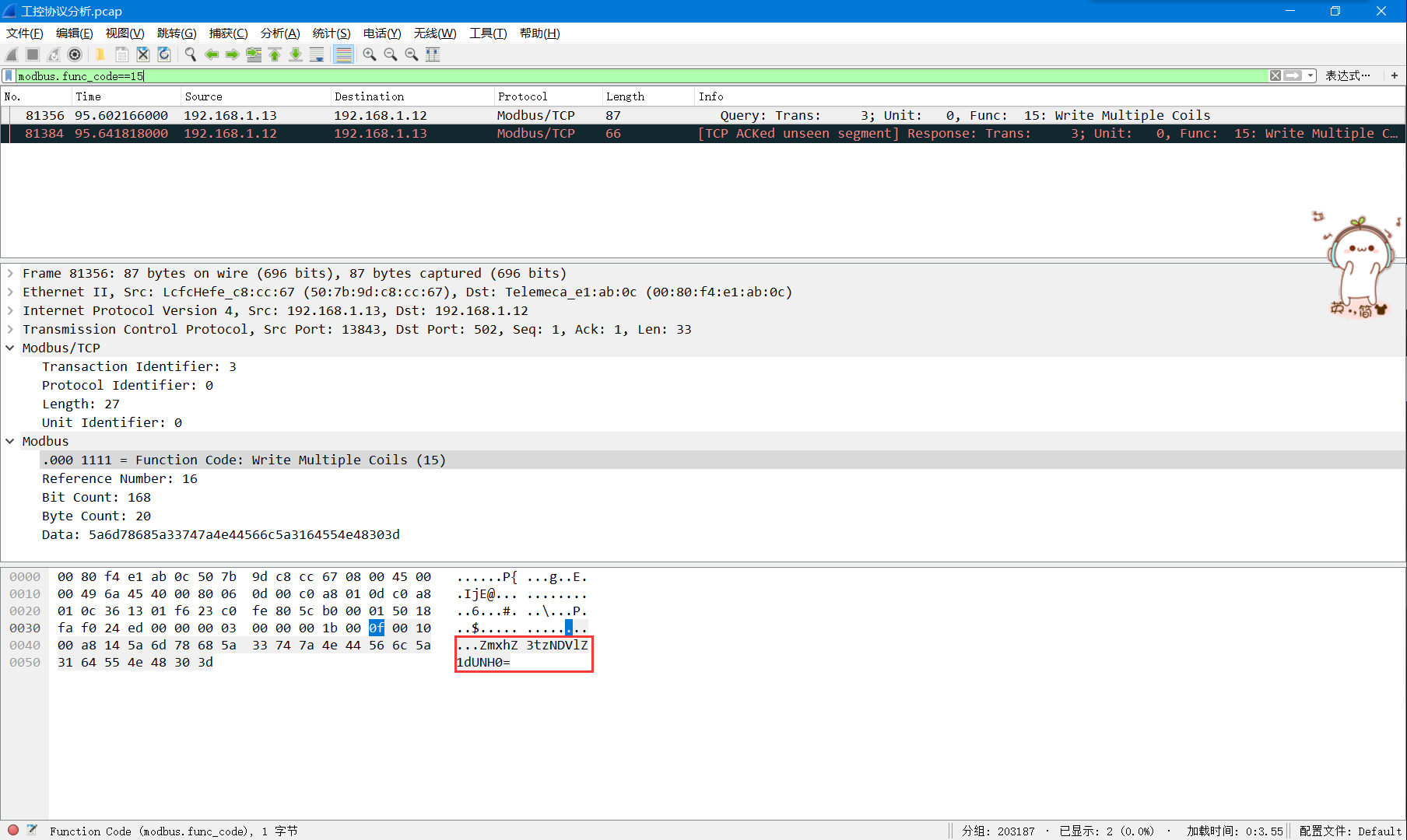Click the zoom out icon
Screen dimensions: 1407x840
(391, 54)
